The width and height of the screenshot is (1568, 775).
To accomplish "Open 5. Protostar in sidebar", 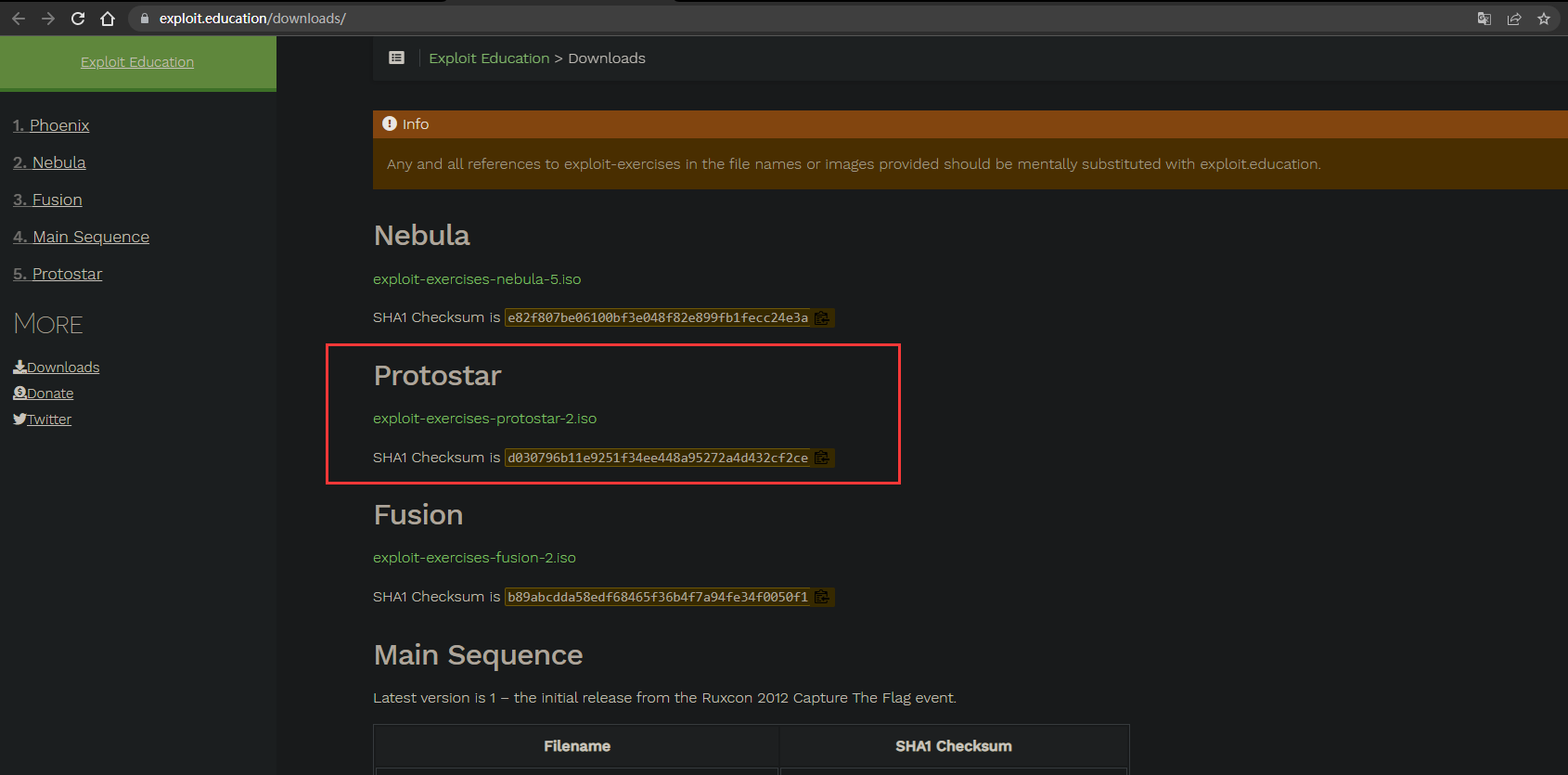I will coord(58,274).
